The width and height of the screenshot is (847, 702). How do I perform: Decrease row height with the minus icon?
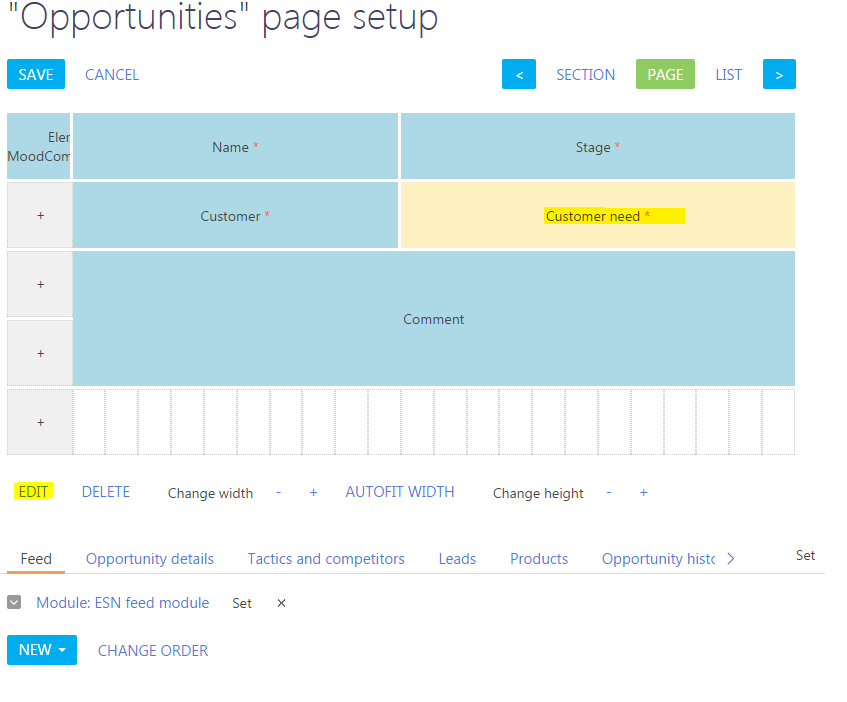point(608,492)
